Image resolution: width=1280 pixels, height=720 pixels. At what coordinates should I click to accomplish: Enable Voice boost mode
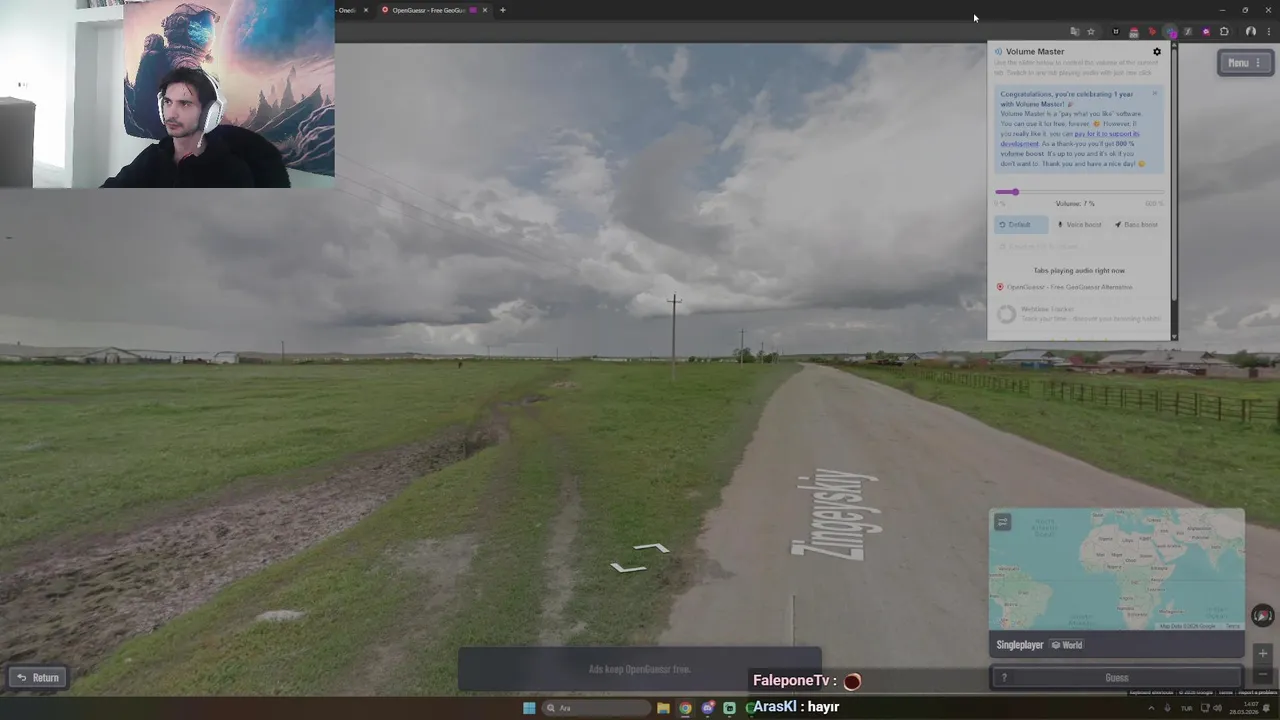pyautogui.click(x=1079, y=225)
